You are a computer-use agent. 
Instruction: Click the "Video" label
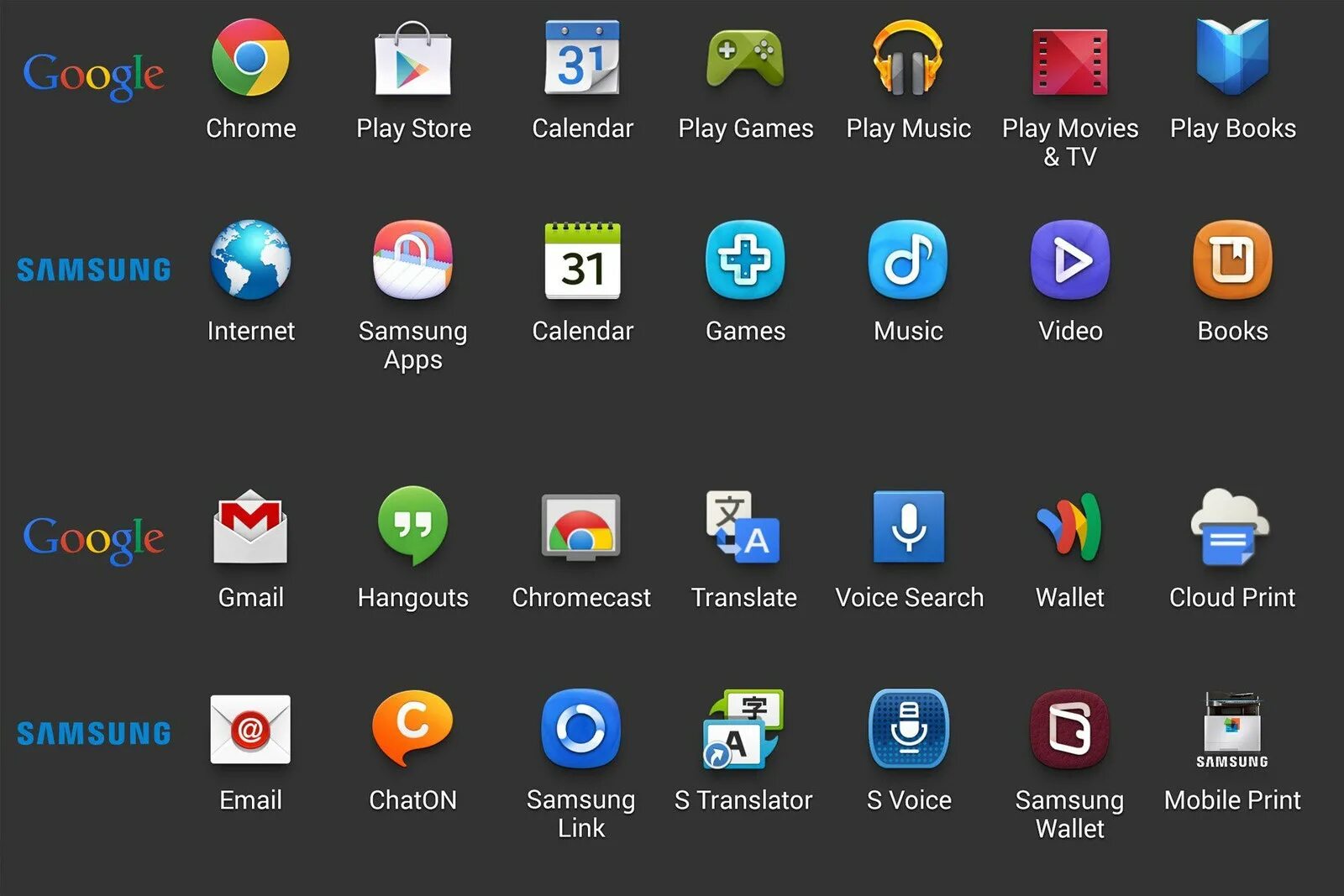[x=1070, y=331]
